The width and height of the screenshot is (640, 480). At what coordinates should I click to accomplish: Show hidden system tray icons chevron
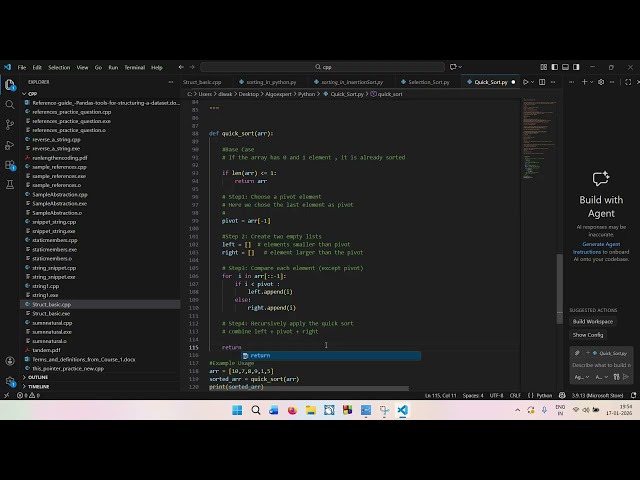518,410
